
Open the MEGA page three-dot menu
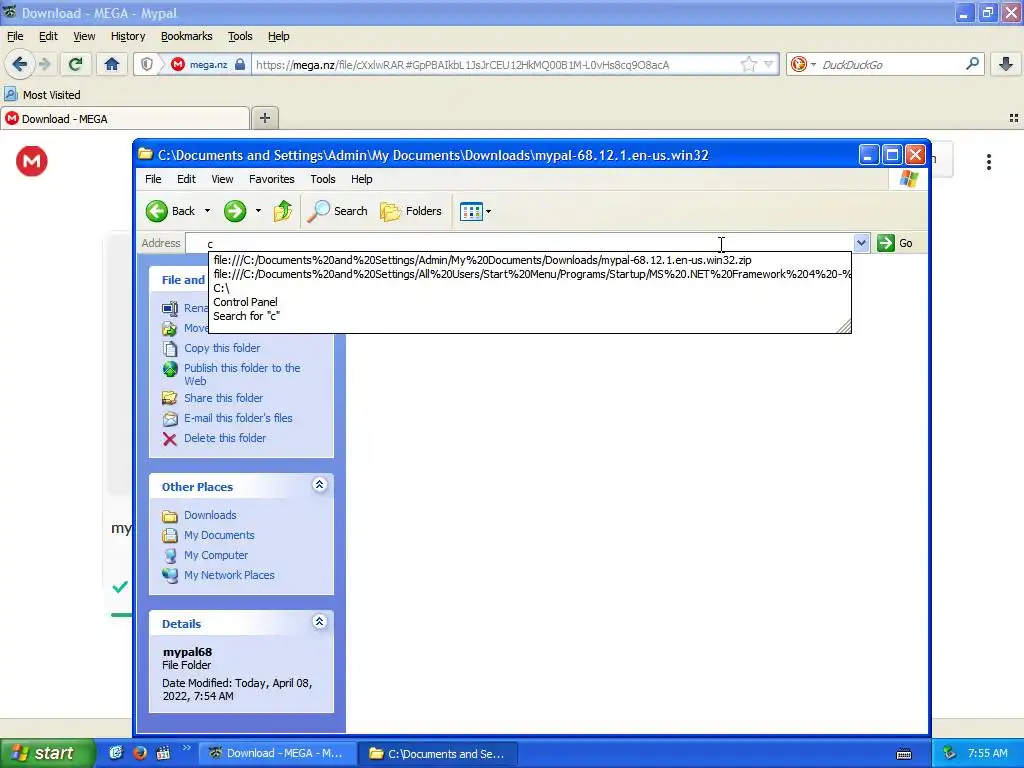[989, 161]
